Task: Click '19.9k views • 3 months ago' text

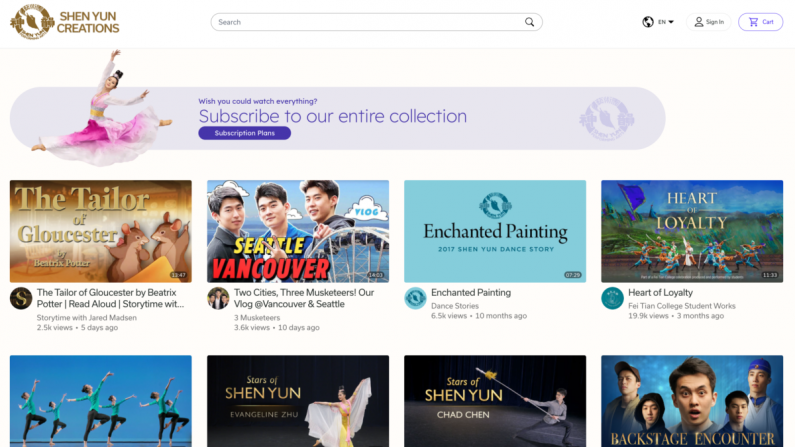Action: (676, 316)
